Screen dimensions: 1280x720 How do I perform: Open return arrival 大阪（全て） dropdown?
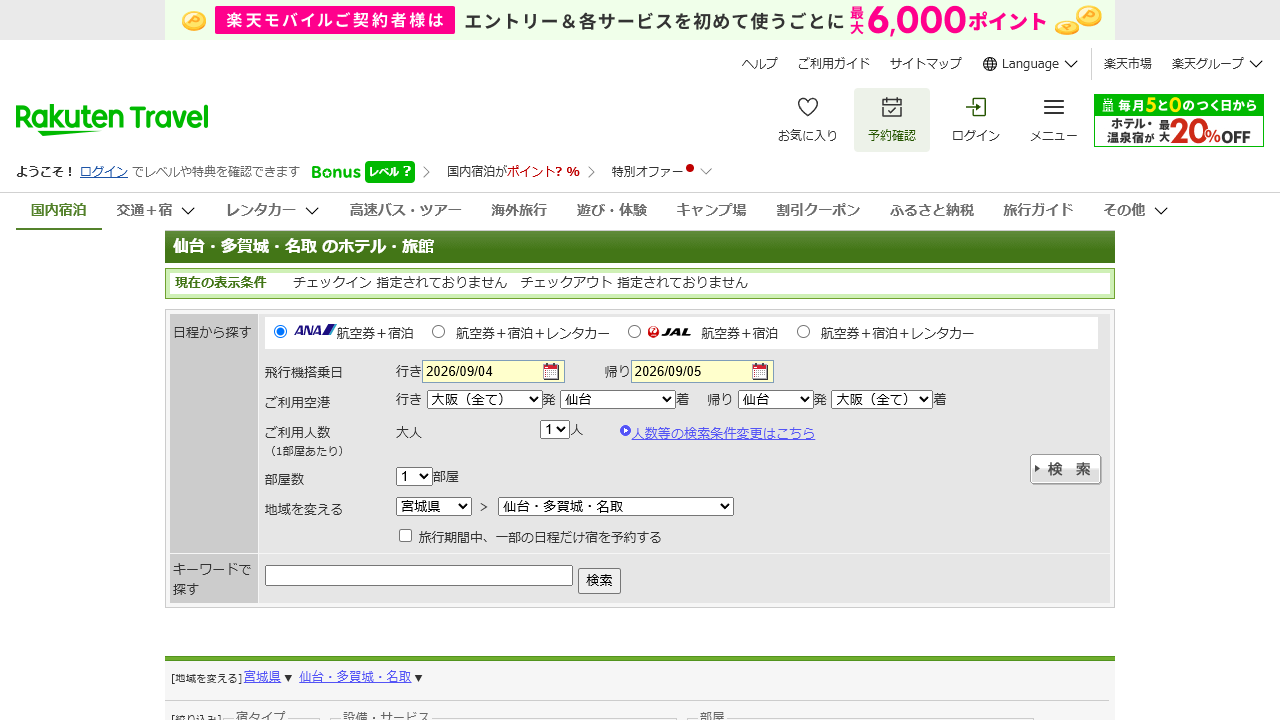tap(881, 399)
